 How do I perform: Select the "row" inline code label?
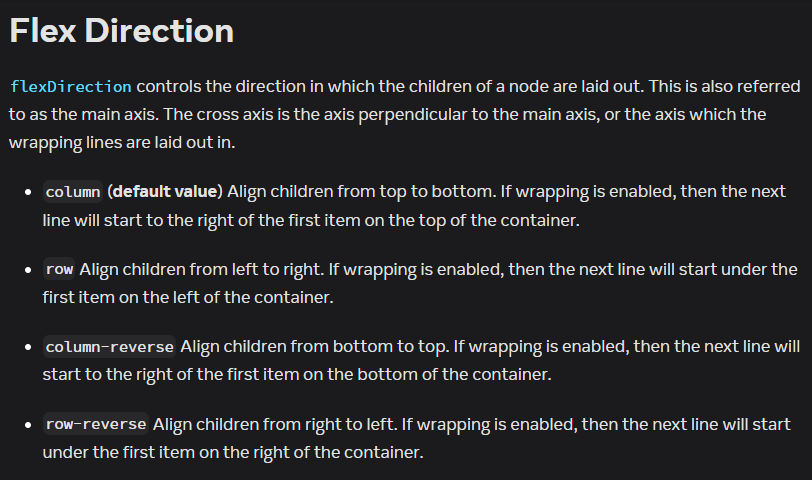[60, 269]
